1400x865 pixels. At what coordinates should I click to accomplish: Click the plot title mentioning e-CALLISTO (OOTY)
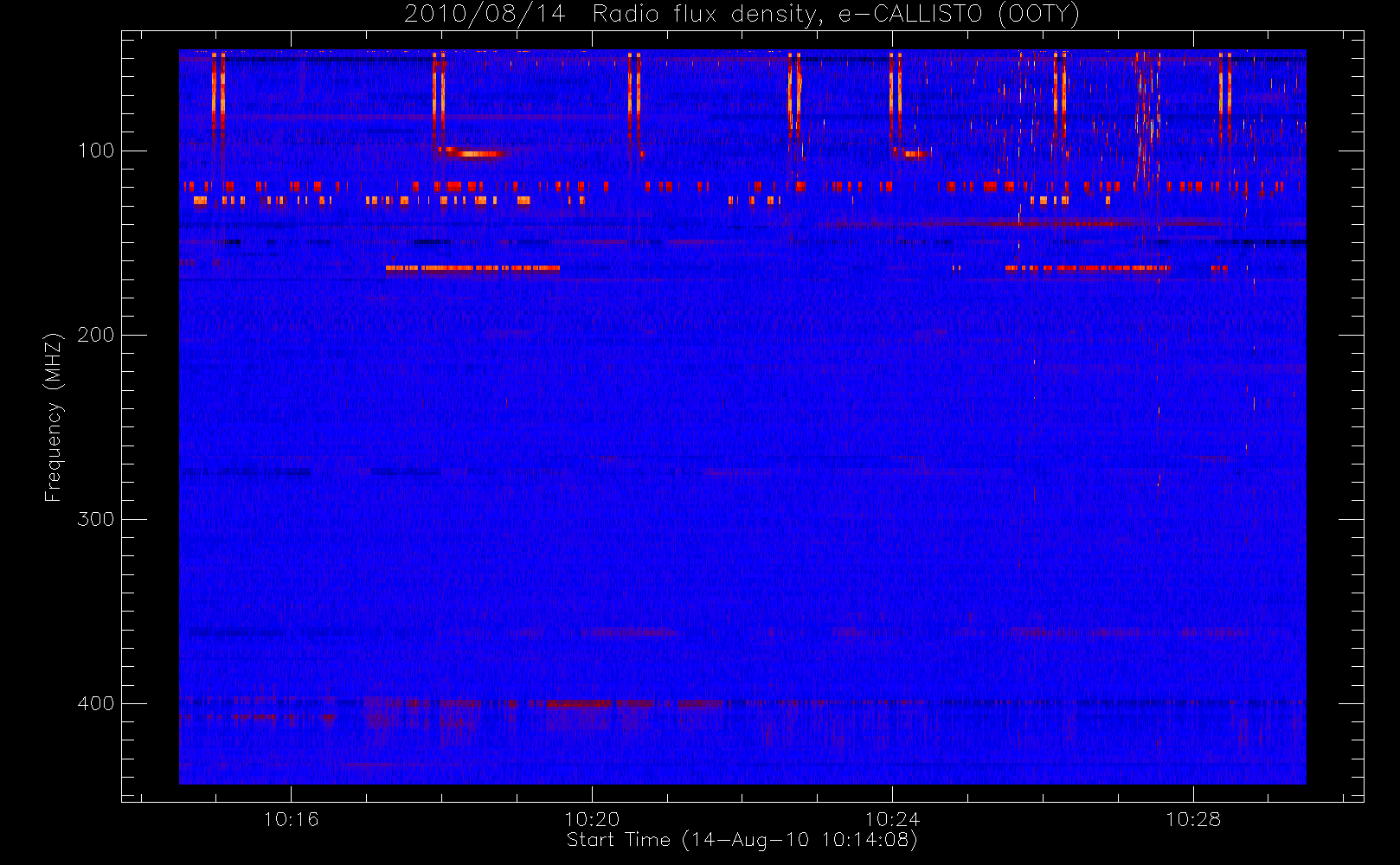click(x=742, y=14)
